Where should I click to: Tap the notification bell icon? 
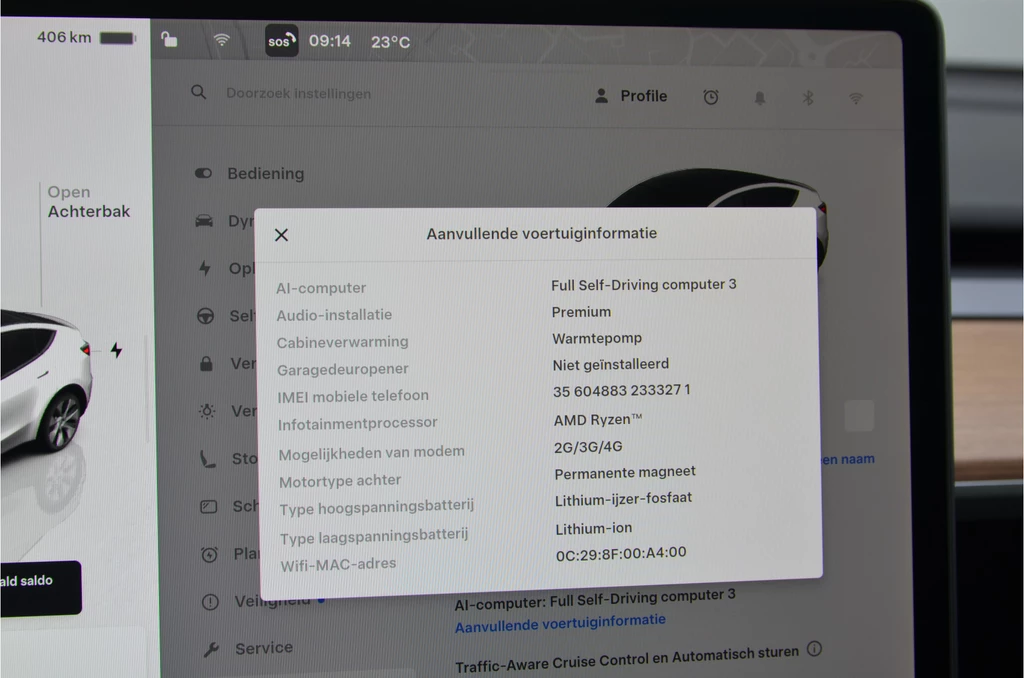pos(760,98)
